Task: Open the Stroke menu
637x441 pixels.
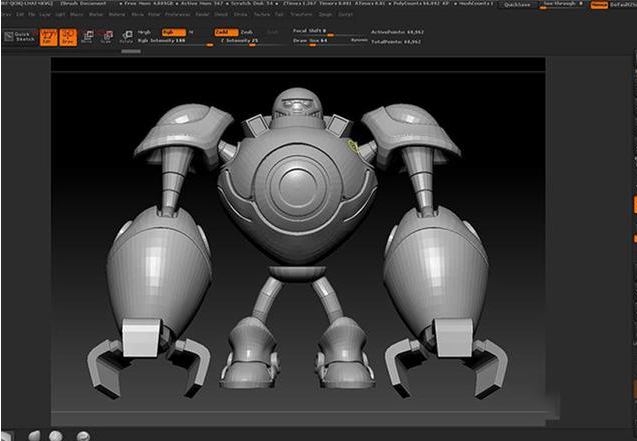Action: (x=240, y=14)
